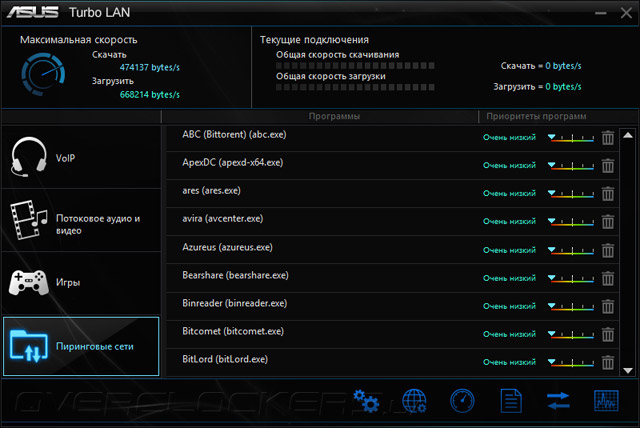Remove Binreader via its trash icon

608,306
